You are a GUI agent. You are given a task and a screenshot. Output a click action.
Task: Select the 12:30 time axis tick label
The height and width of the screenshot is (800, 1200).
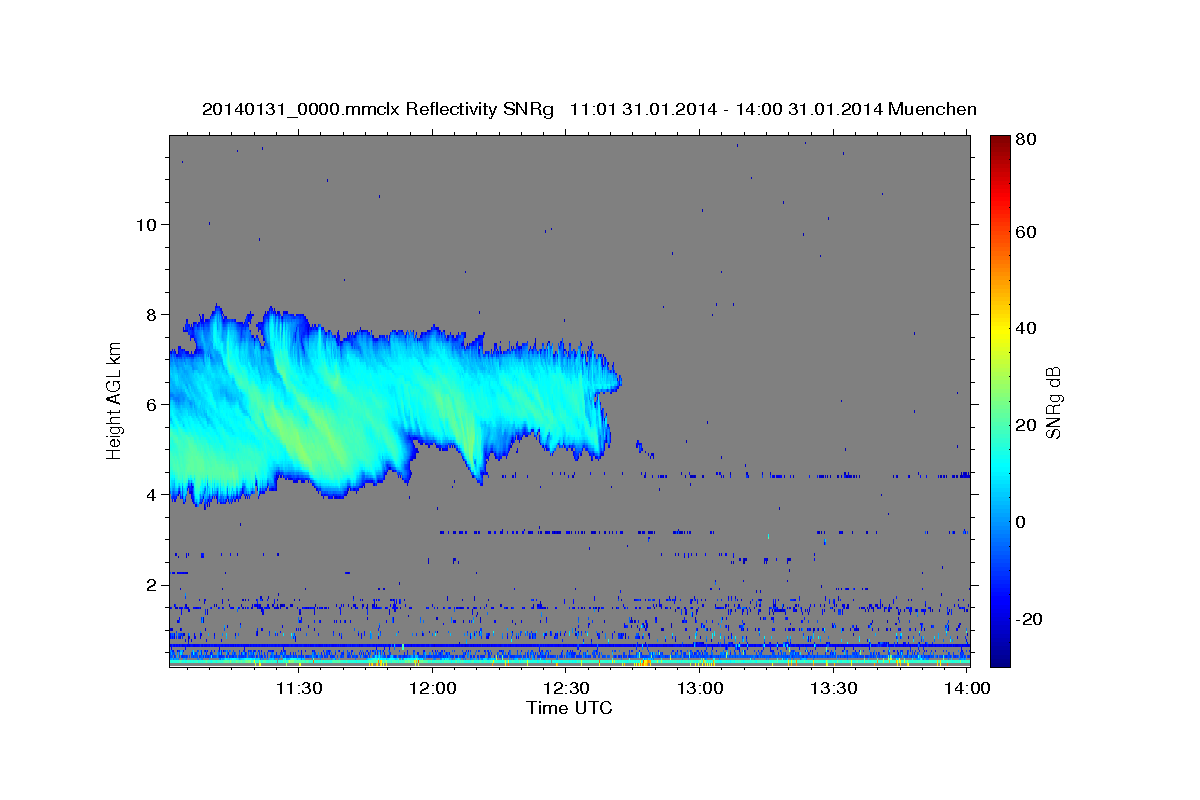point(567,688)
